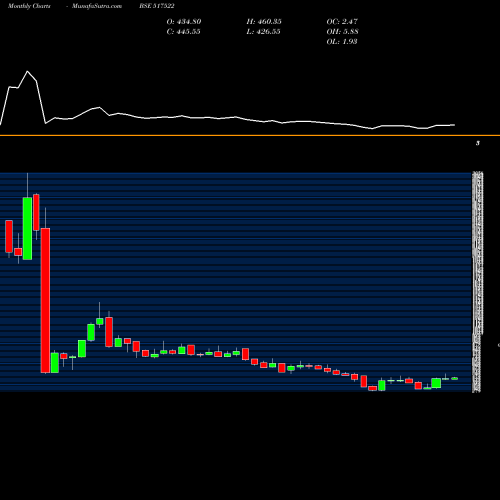This screenshot has width=500, height=500.
Task: Click the last green candlestick at far right
Action: [455, 378]
